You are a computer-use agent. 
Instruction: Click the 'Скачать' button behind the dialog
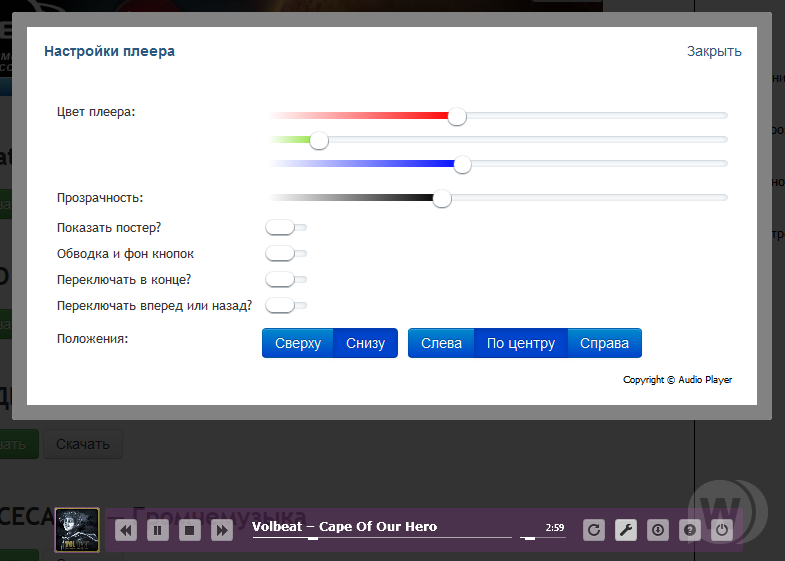[83, 444]
